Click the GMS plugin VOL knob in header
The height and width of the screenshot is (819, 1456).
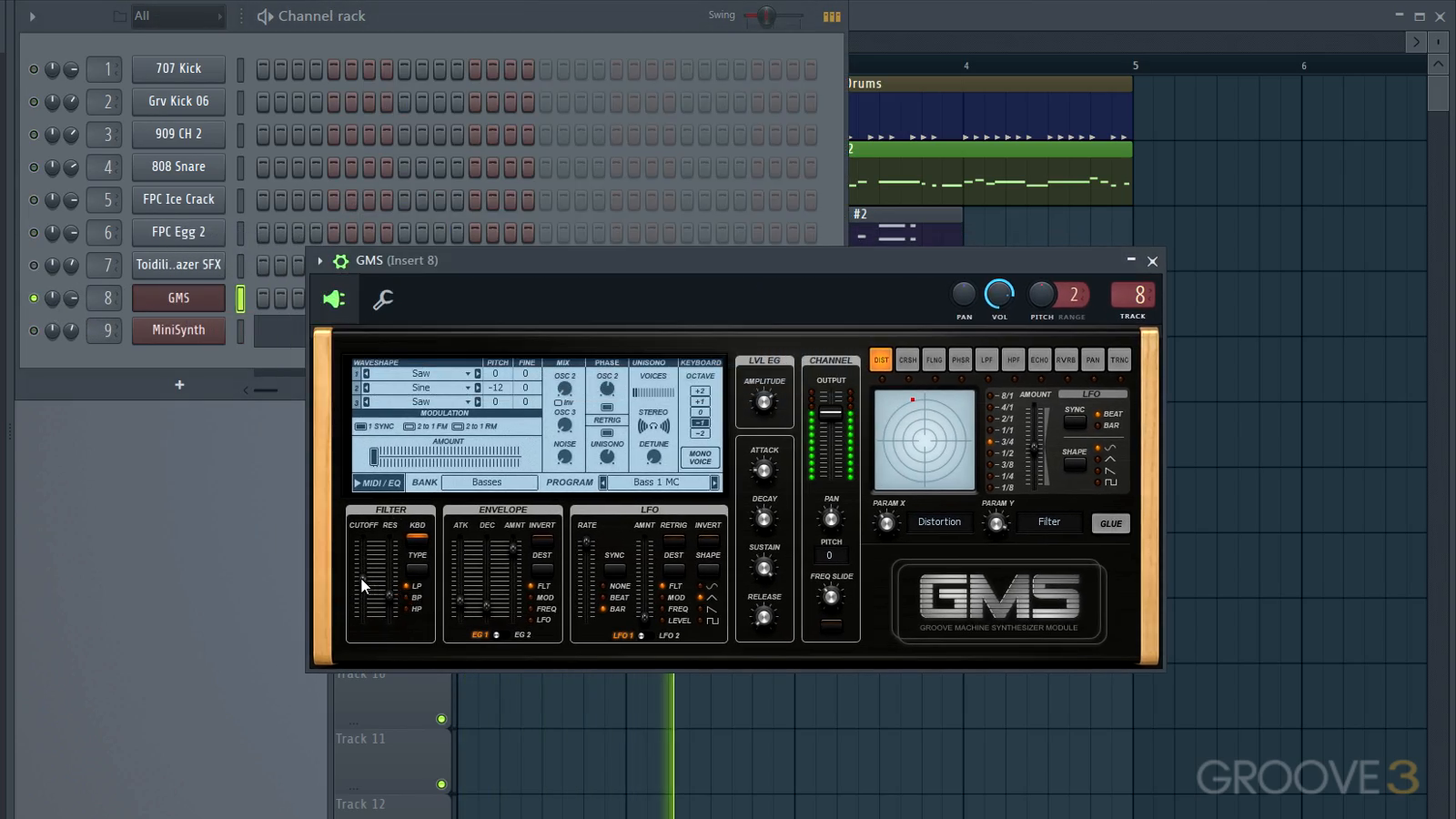coord(999,294)
